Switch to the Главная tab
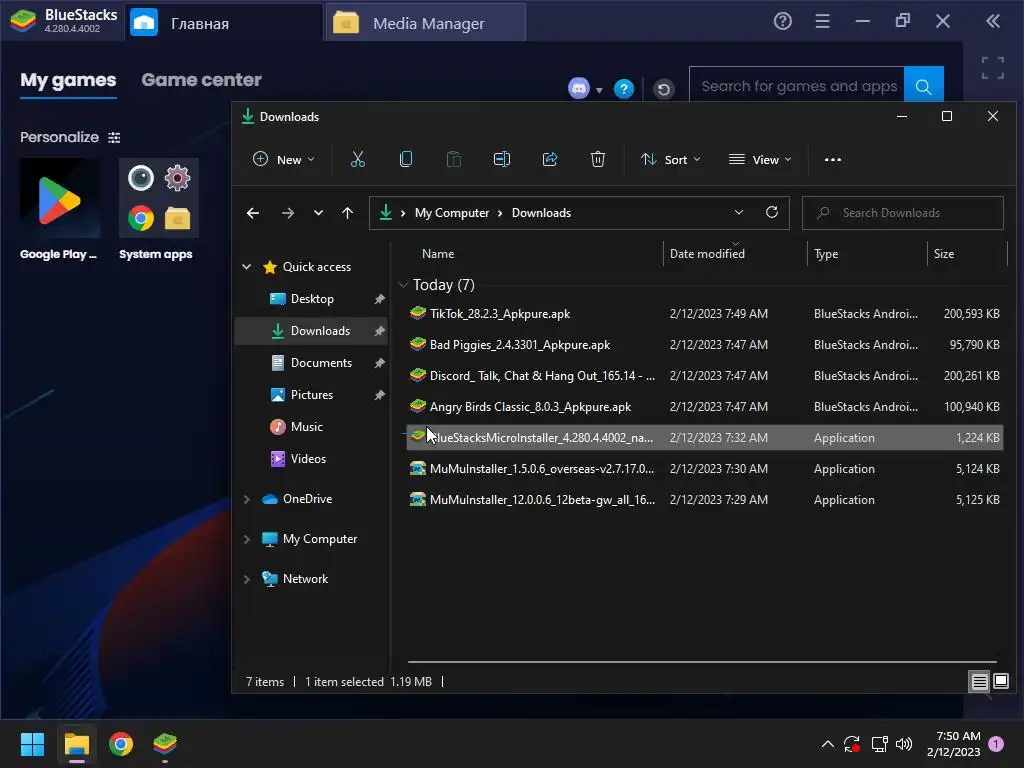Screen dimensions: 1024x768 [222, 23]
